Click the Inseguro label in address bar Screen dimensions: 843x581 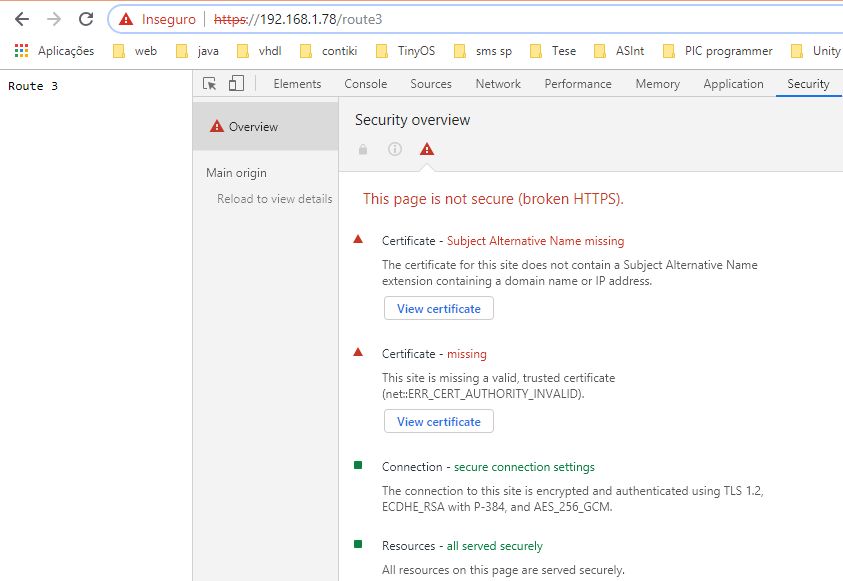tap(169, 19)
